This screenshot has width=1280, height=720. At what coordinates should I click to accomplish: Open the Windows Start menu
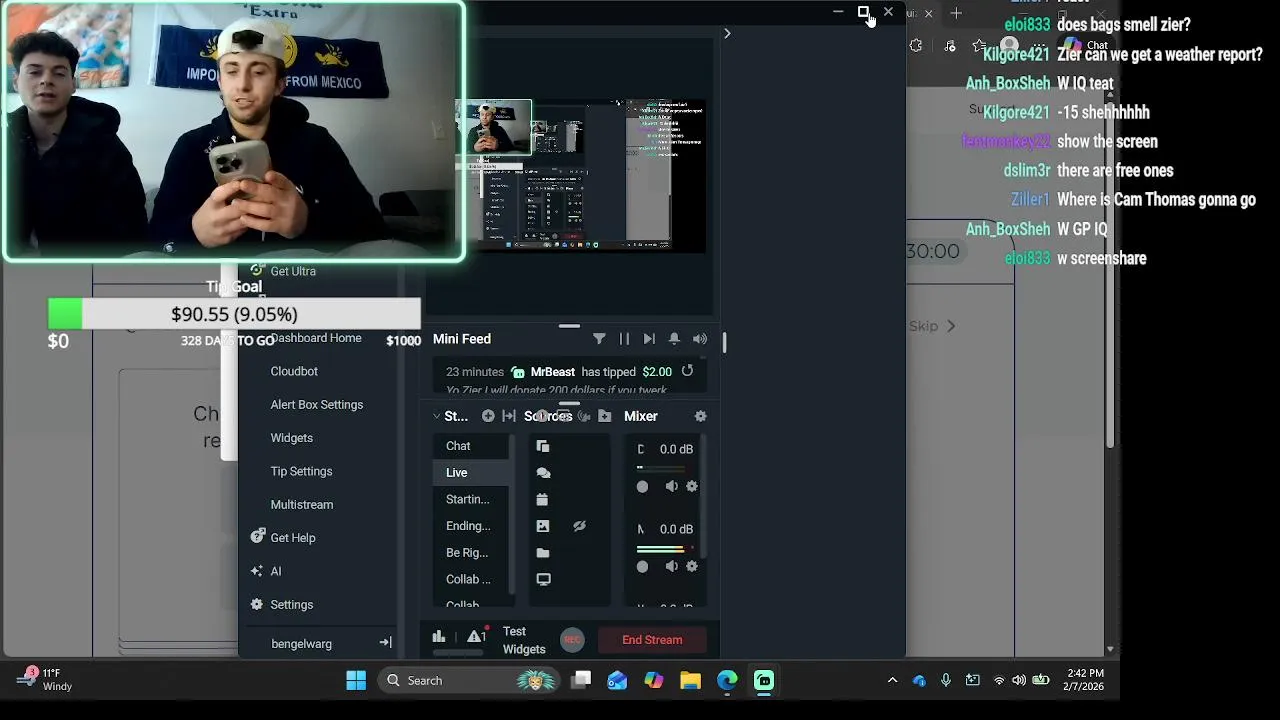click(356, 680)
